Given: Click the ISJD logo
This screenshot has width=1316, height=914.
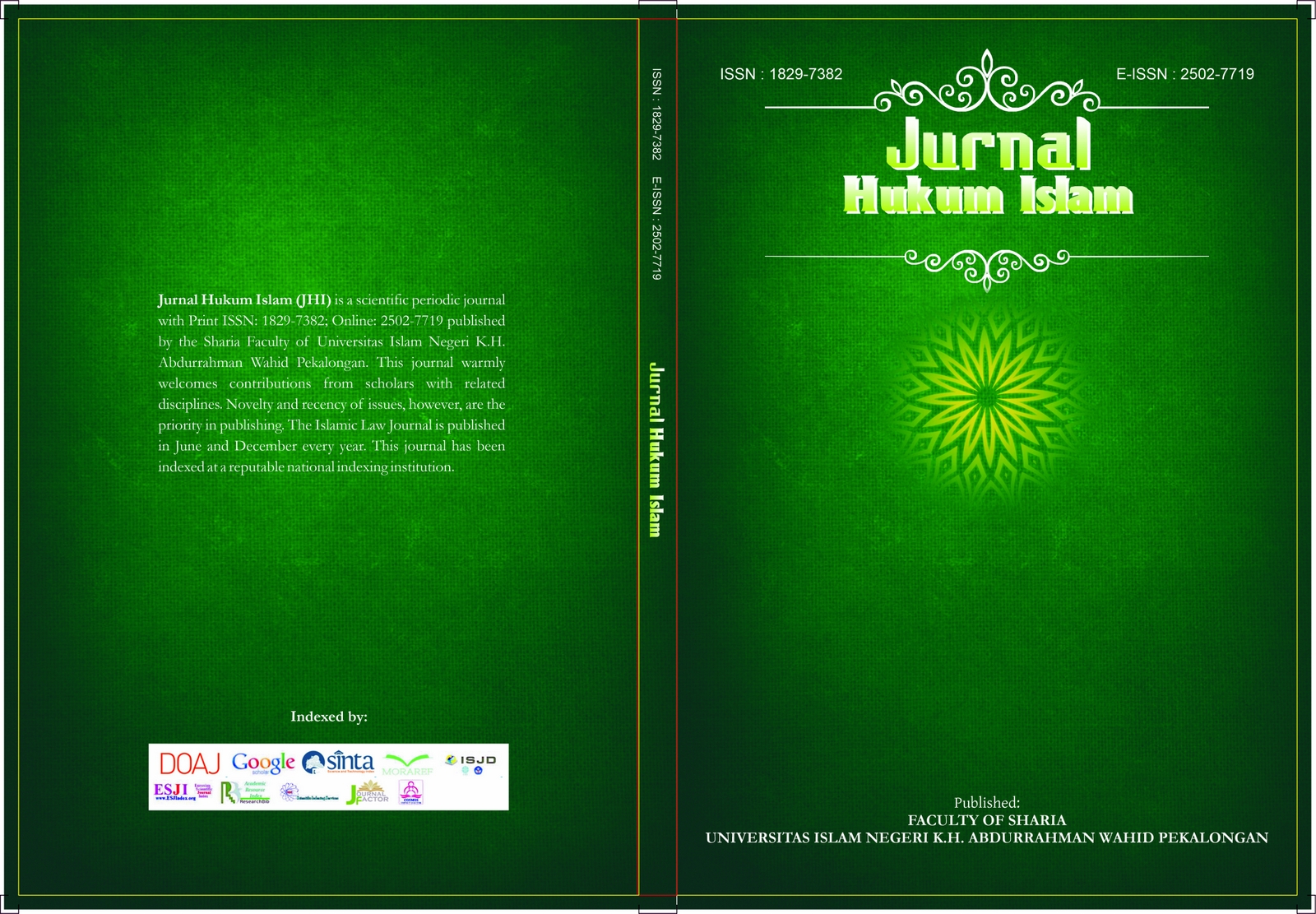Looking at the screenshot, I should [x=470, y=762].
